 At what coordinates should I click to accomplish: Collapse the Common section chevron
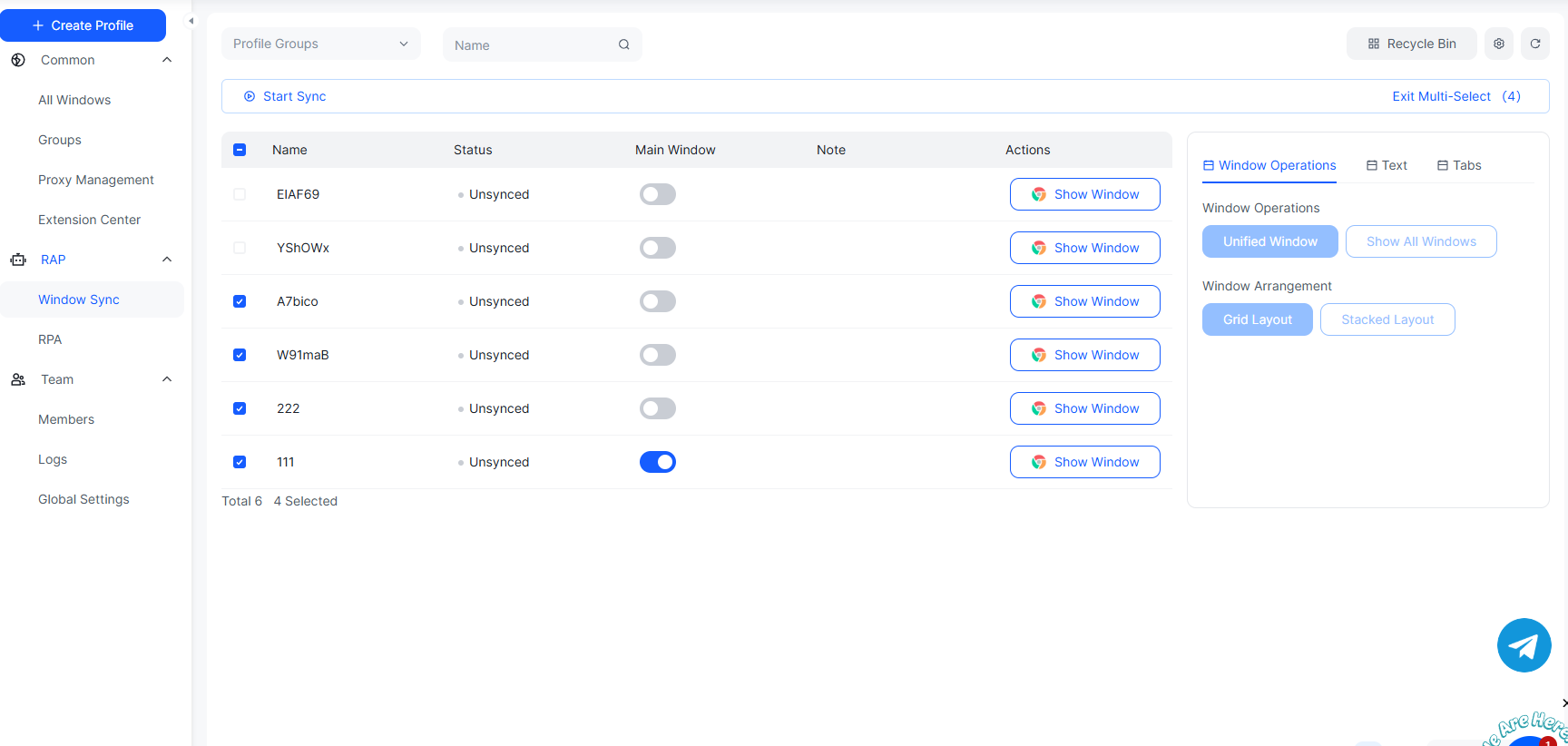(167, 60)
